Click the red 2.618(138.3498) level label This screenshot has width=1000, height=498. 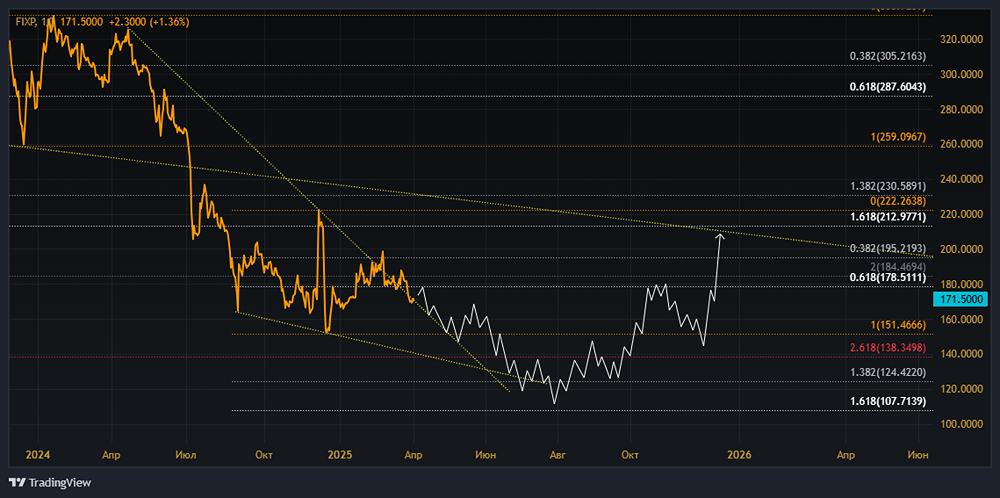886,347
